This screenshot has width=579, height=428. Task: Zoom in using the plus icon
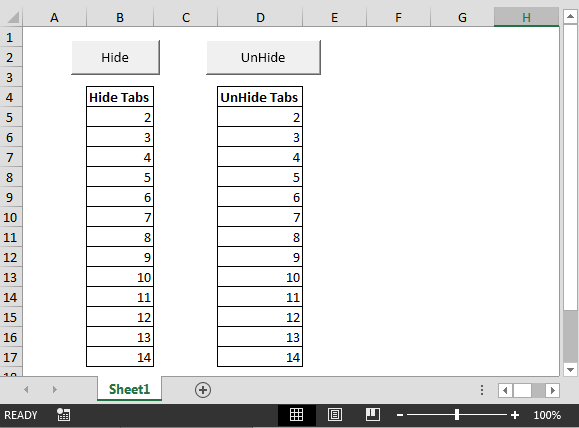pyautogui.click(x=515, y=415)
